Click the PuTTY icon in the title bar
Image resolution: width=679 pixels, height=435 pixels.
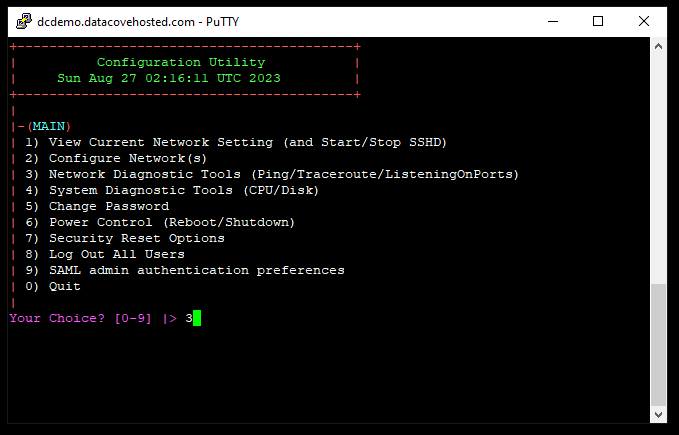tap(24, 21)
